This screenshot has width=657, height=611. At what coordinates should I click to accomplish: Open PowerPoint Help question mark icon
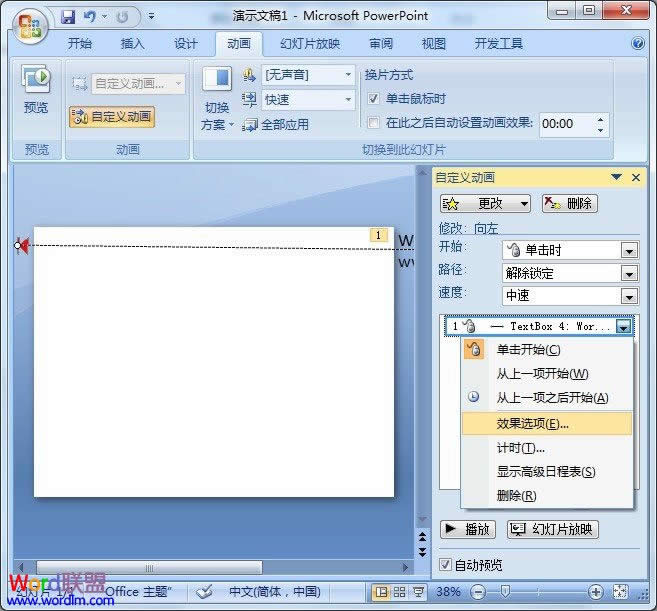tap(638, 43)
